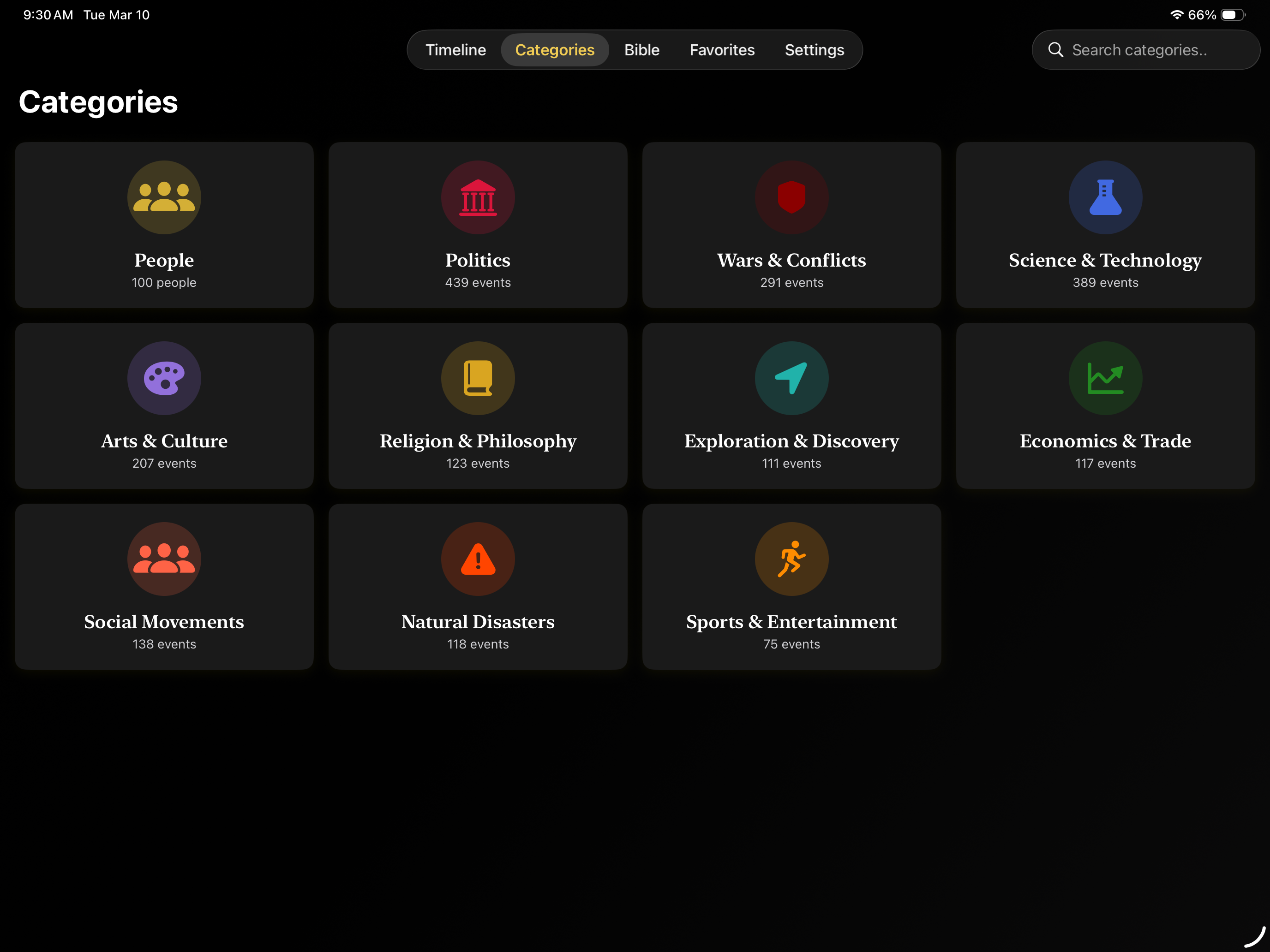
Task: Click the Religion & Philosophy title
Action: (x=478, y=440)
